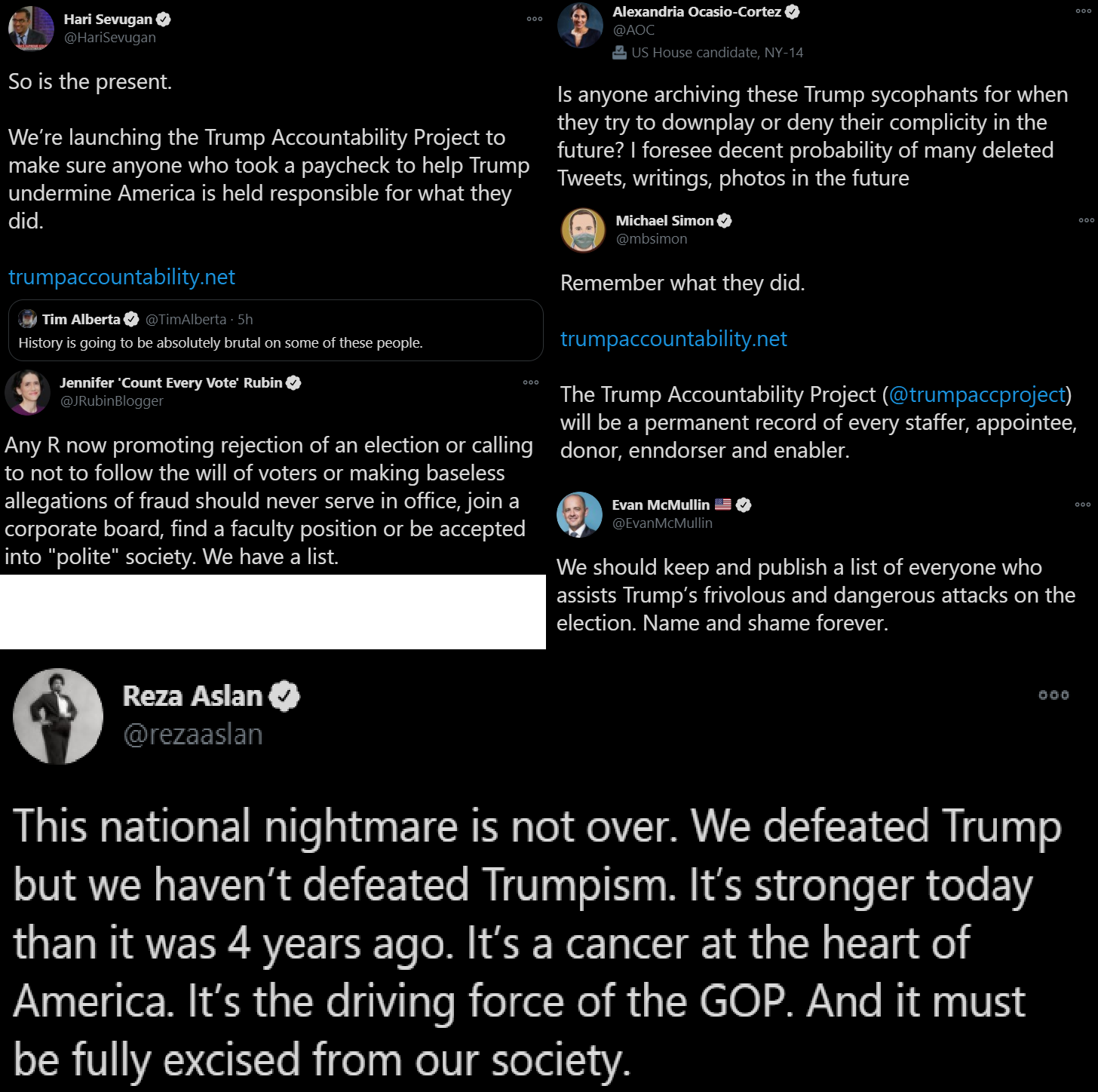Expand the options menu on Reza Aslan's tweet
1098x1092 pixels.
[1054, 695]
